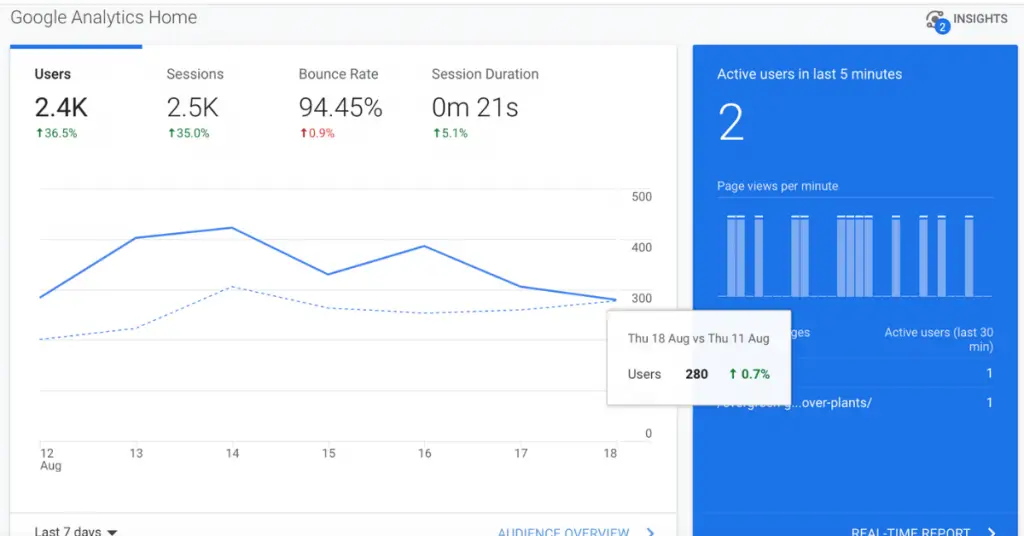This screenshot has width=1024, height=536.
Task: Click the large active users count 2
Action: [731, 122]
